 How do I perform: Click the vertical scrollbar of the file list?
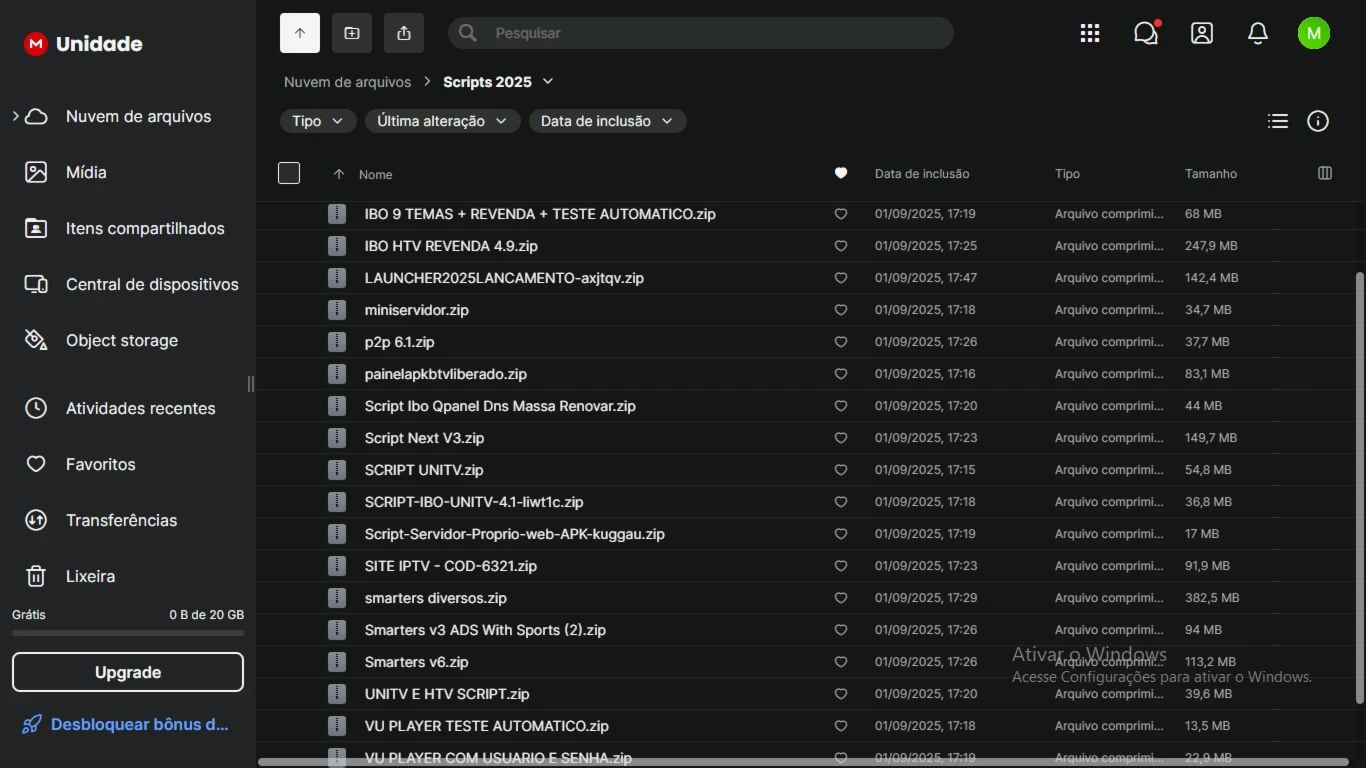(x=1359, y=487)
